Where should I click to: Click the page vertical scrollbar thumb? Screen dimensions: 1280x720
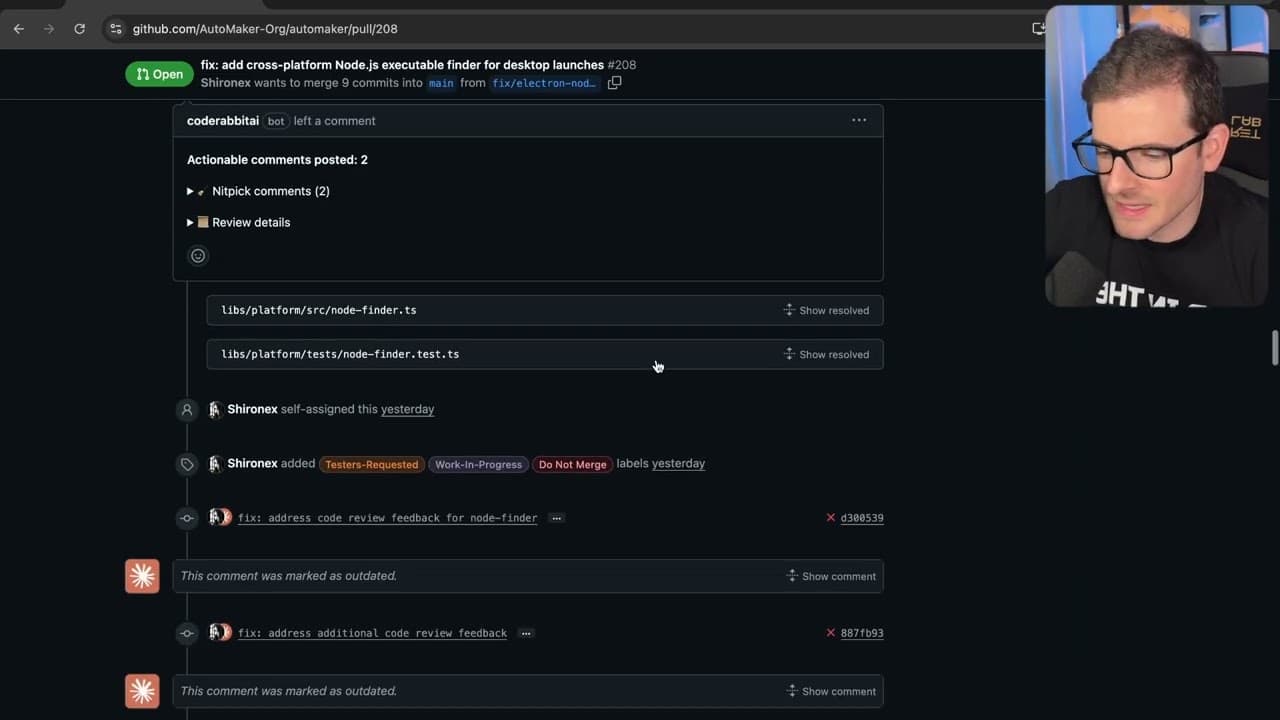click(x=1274, y=348)
